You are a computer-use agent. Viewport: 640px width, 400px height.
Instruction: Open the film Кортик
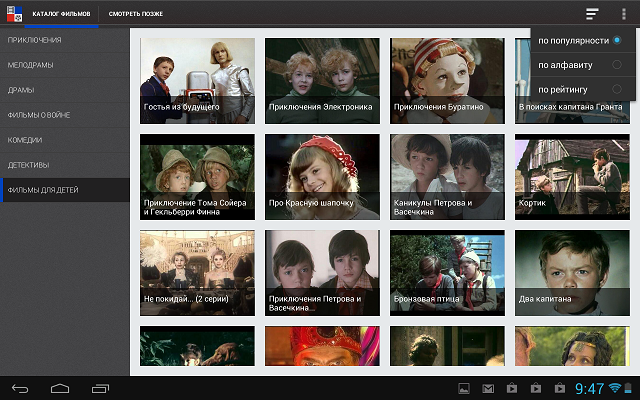pyautogui.click(x=572, y=177)
